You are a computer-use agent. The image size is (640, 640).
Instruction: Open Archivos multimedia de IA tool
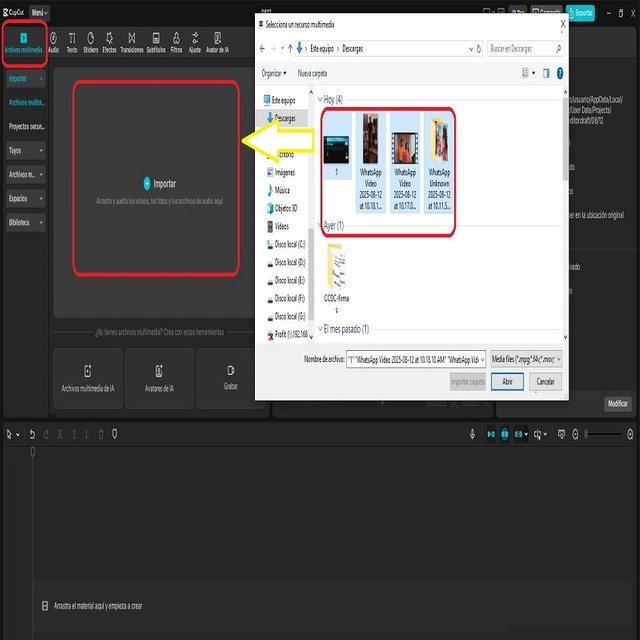click(88, 378)
